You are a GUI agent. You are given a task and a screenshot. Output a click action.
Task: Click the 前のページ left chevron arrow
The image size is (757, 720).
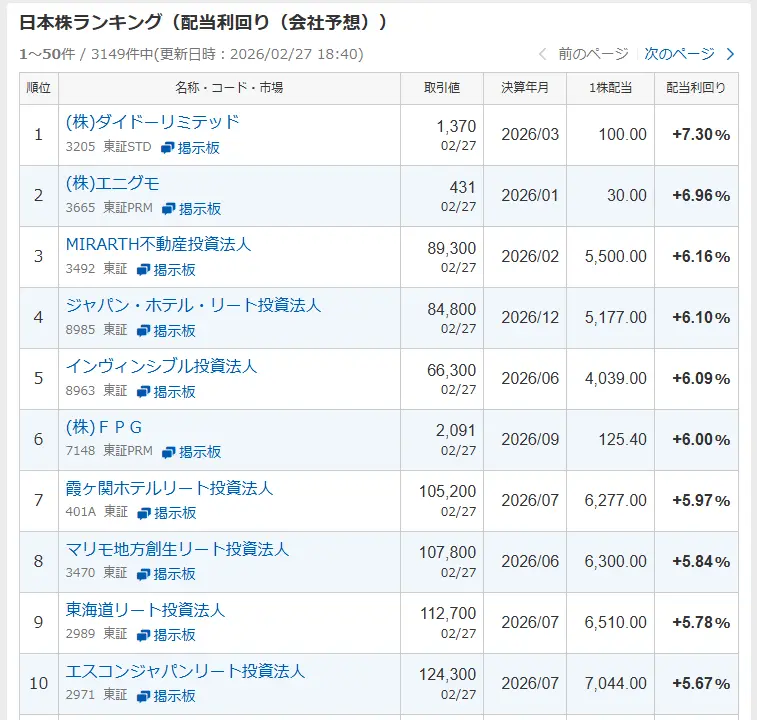(543, 54)
